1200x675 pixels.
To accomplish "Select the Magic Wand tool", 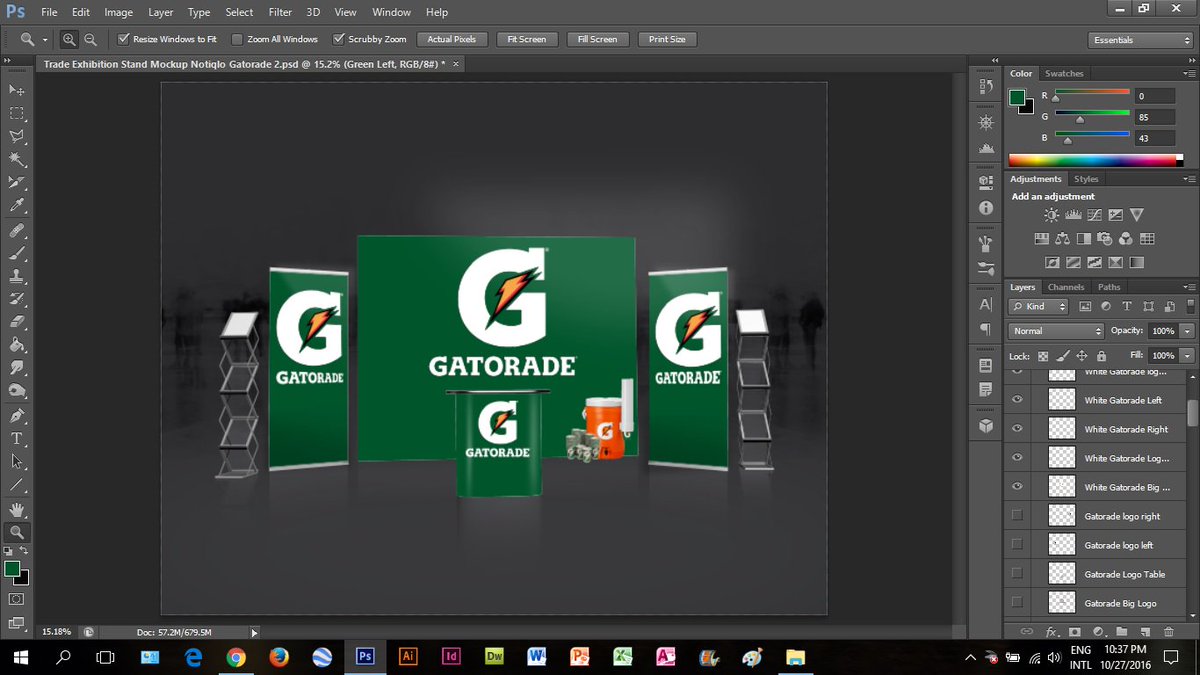I will (x=16, y=159).
